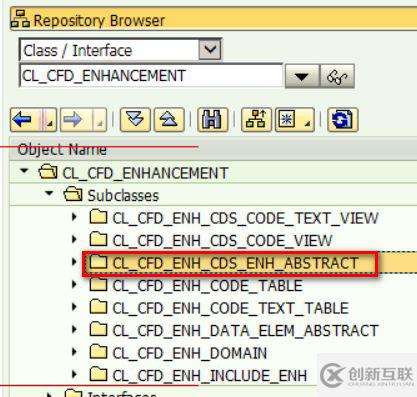Refresh the object list
417x397 pixels.
[343, 120]
